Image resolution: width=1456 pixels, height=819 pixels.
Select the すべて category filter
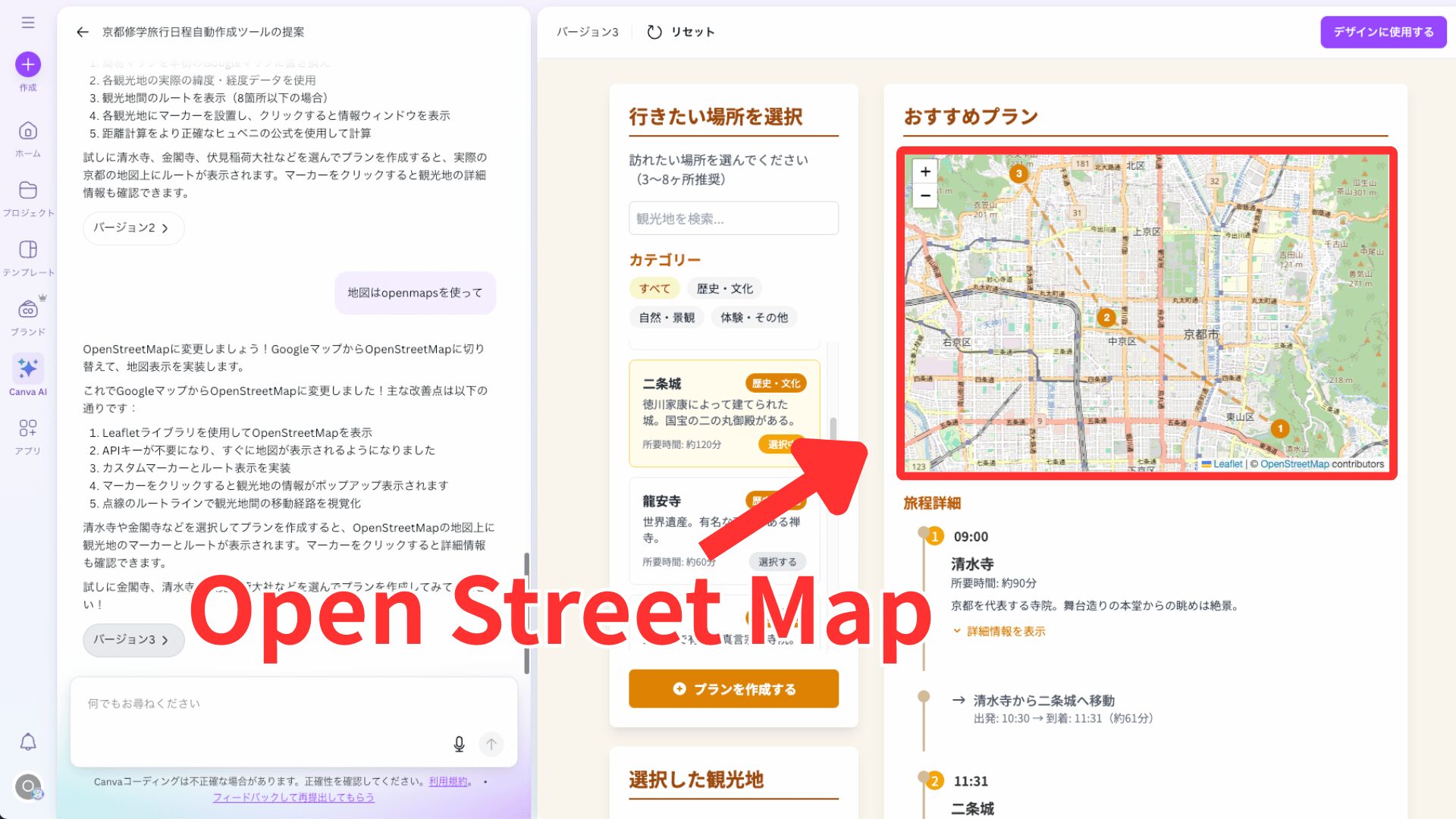tap(654, 289)
